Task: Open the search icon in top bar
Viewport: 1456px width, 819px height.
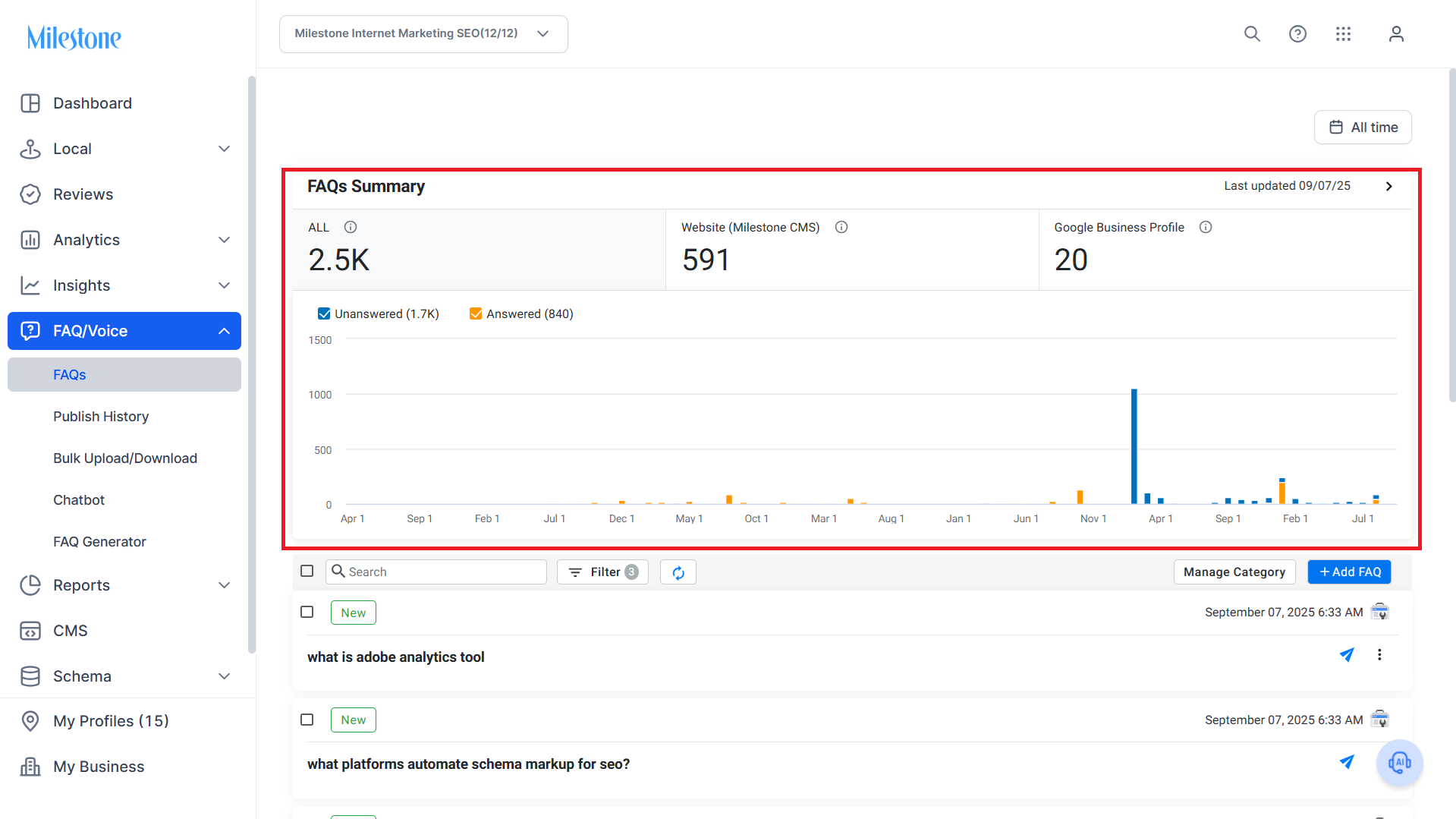Action: pyautogui.click(x=1252, y=34)
